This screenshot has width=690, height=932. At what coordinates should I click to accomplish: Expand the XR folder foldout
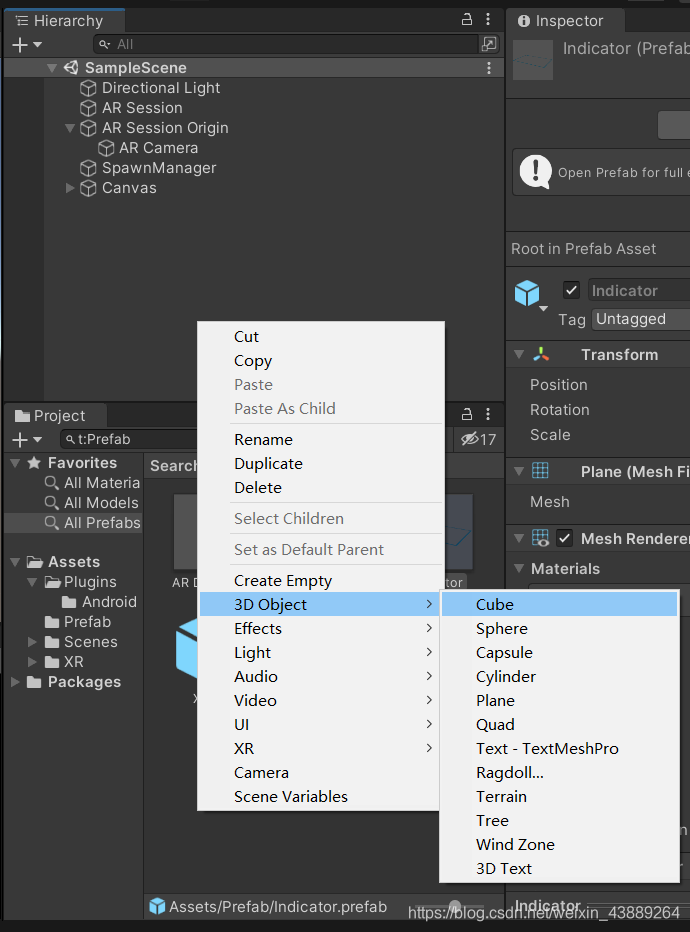pyautogui.click(x=33, y=662)
